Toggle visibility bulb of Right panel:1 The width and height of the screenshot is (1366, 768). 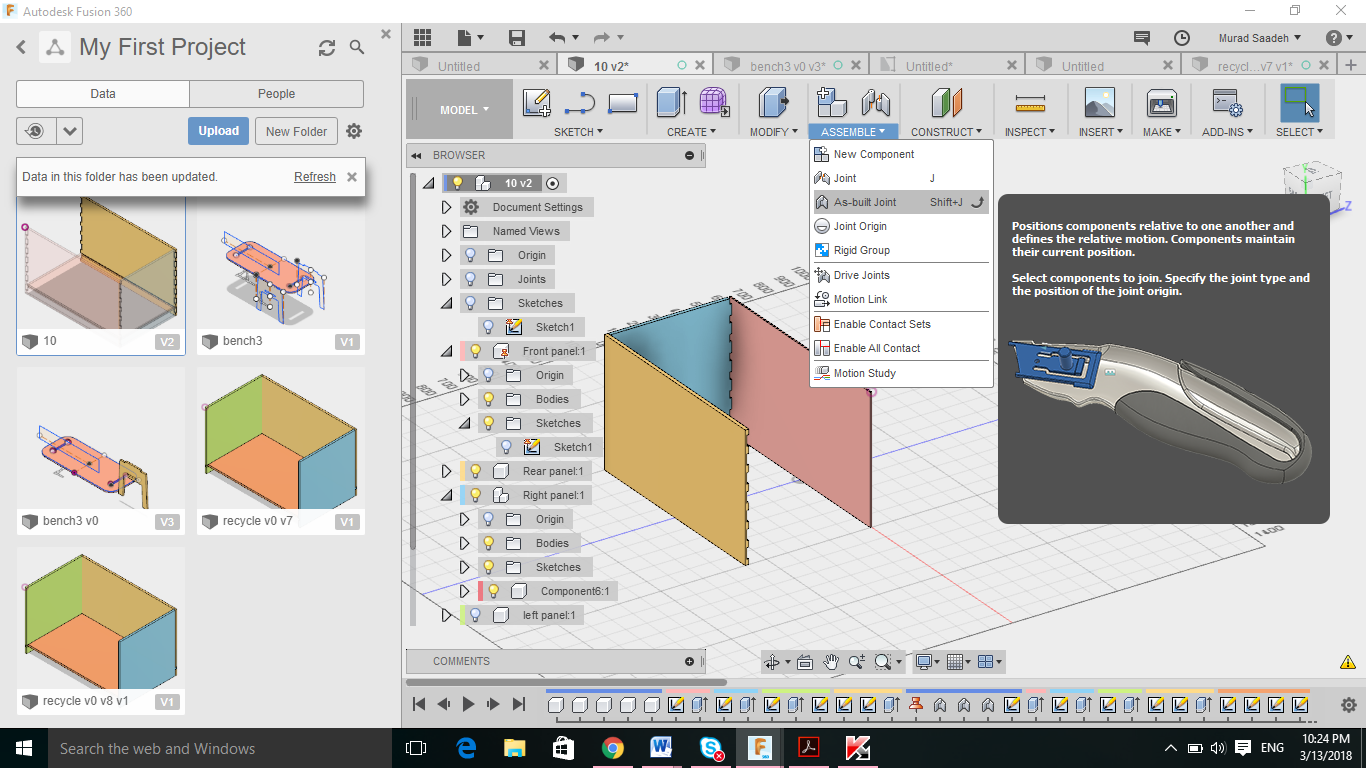[x=476, y=495]
